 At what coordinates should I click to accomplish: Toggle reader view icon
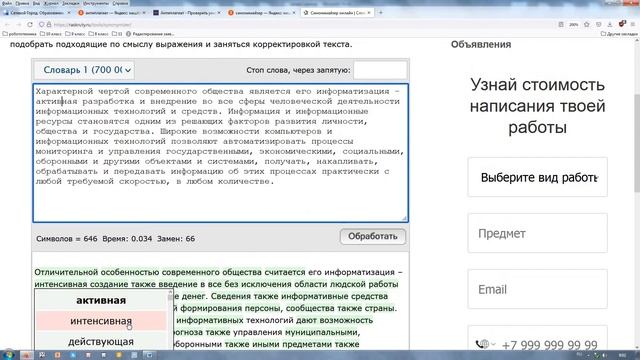coord(561,24)
